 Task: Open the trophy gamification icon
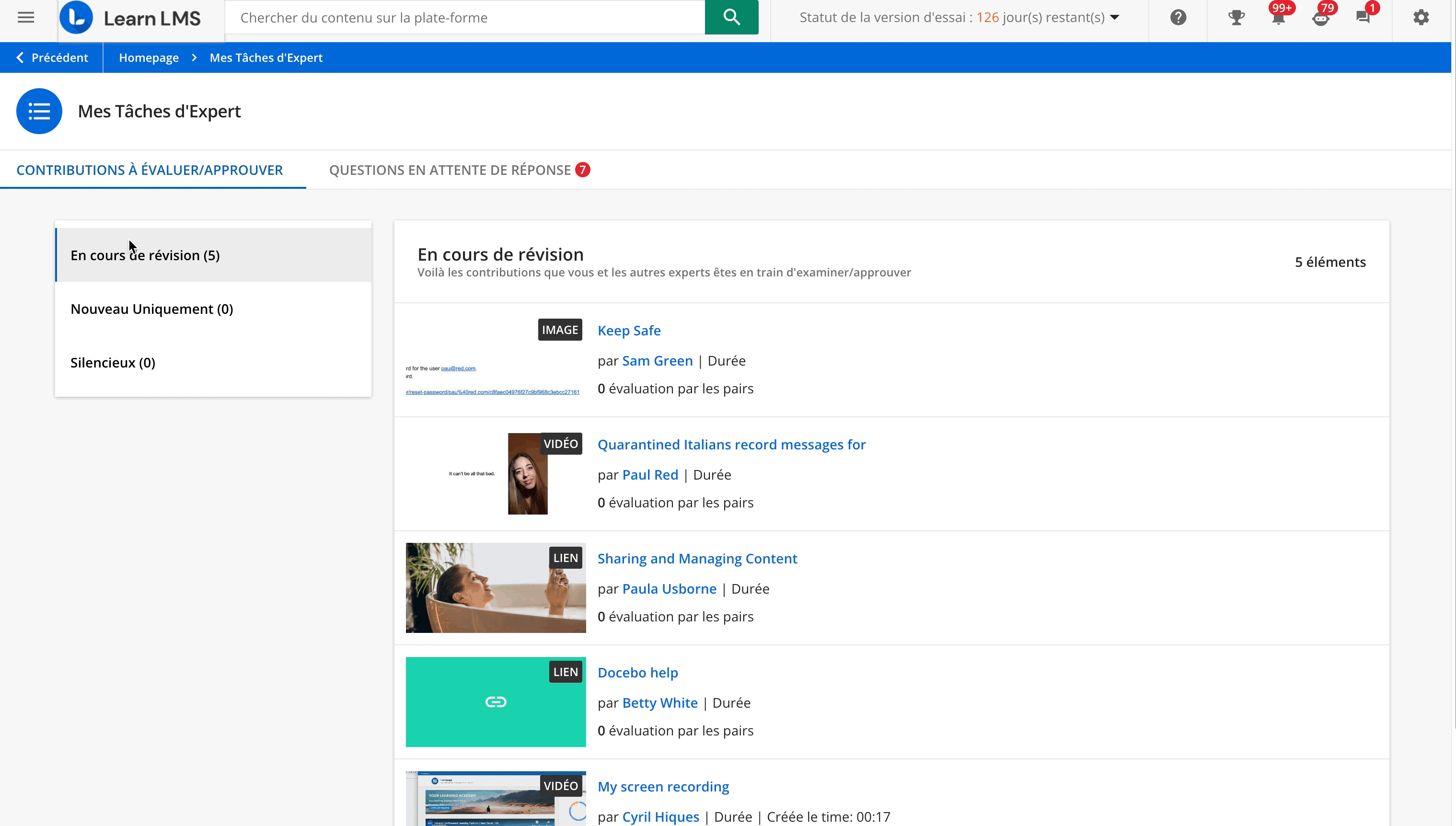1236,18
